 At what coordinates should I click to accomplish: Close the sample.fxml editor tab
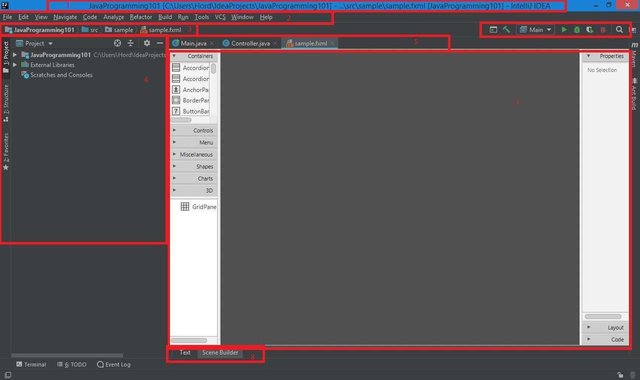[x=333, y=43]
